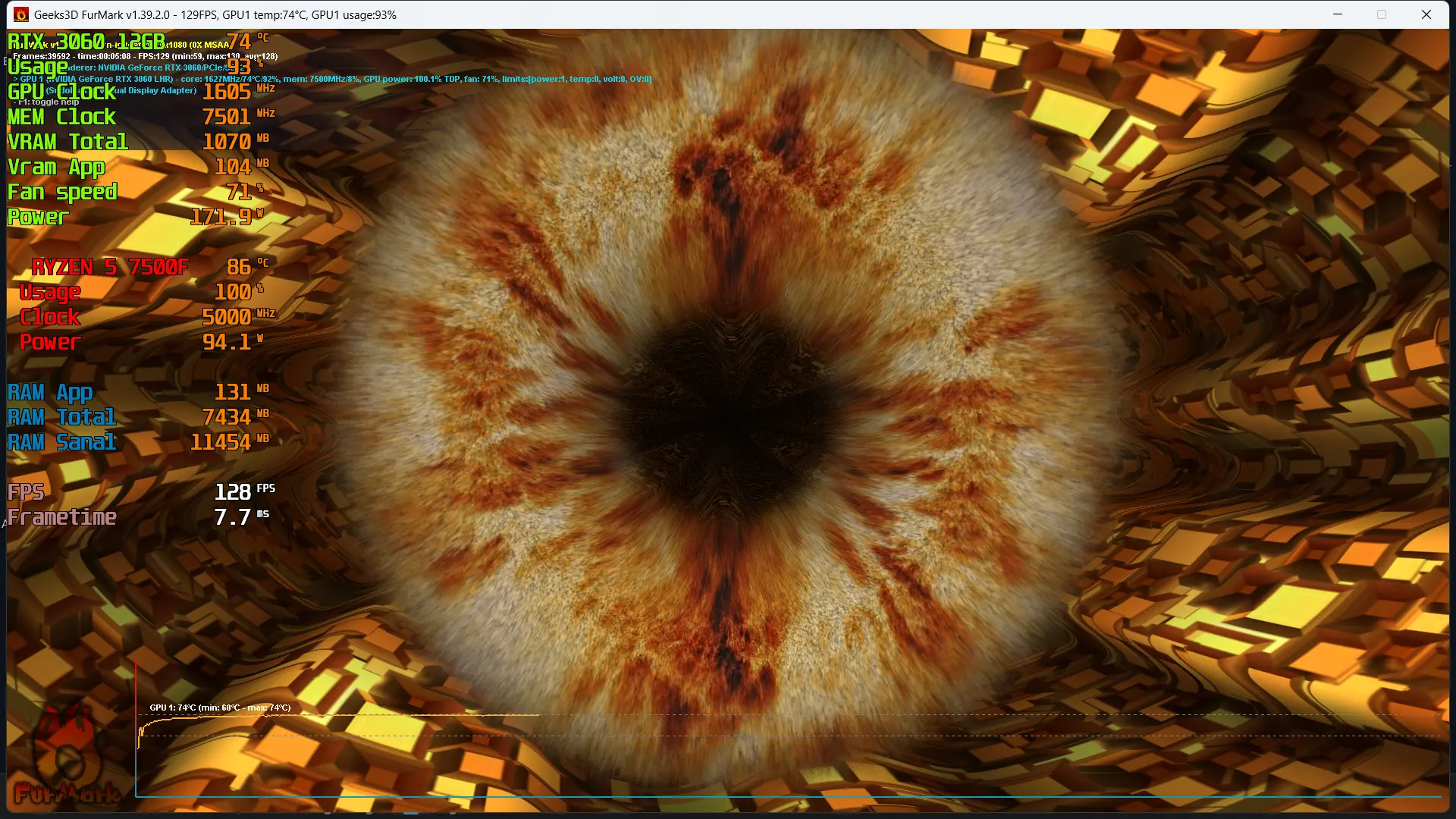Click the graph label 'GPU 1: 74°C (min: 60°C - max: 74°C)'
Viewport: 1456px width, 819px height.
click(220, 708)
